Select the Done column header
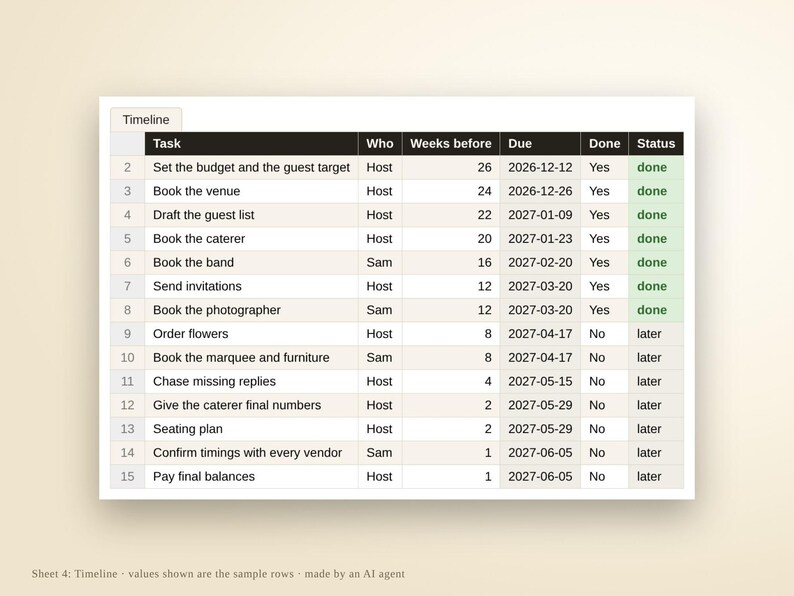Viewport: 794px width, 596px height. pos(604,144)
